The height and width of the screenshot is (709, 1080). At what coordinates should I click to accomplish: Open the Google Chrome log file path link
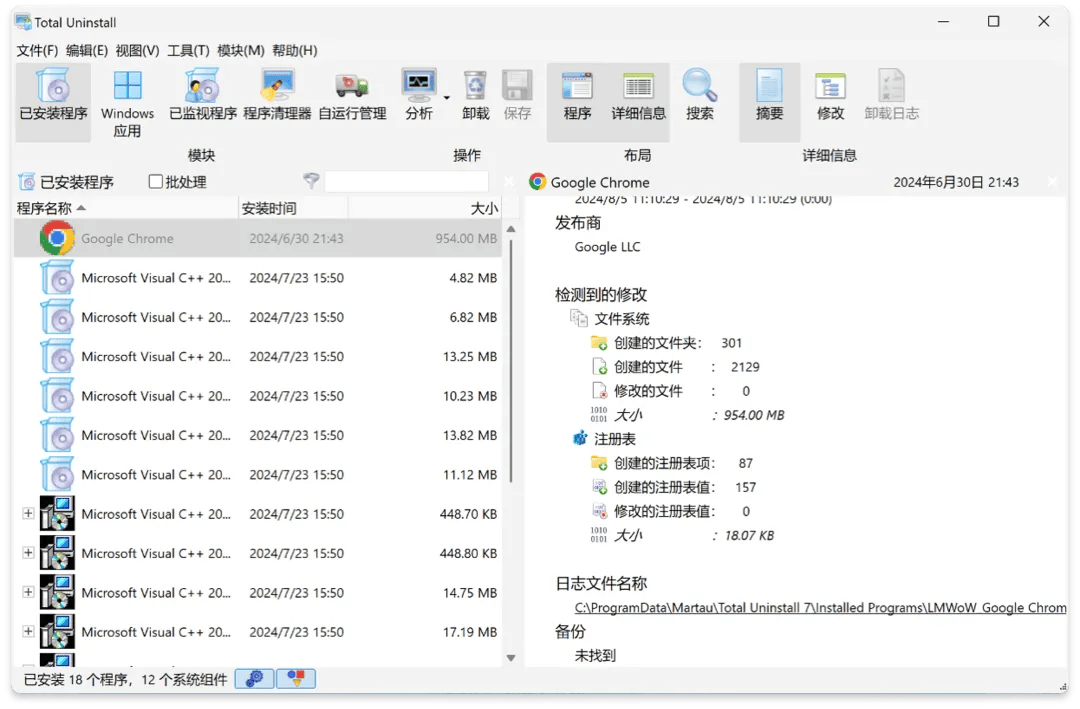pos(820,607)
